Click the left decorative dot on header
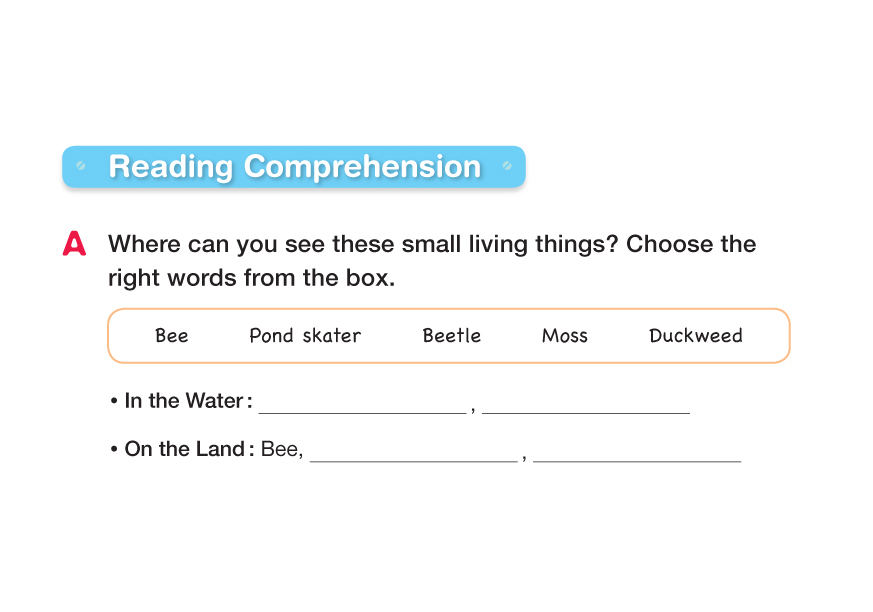The height and width of the screenshot is (612, 873). click(x=81, y=166)
